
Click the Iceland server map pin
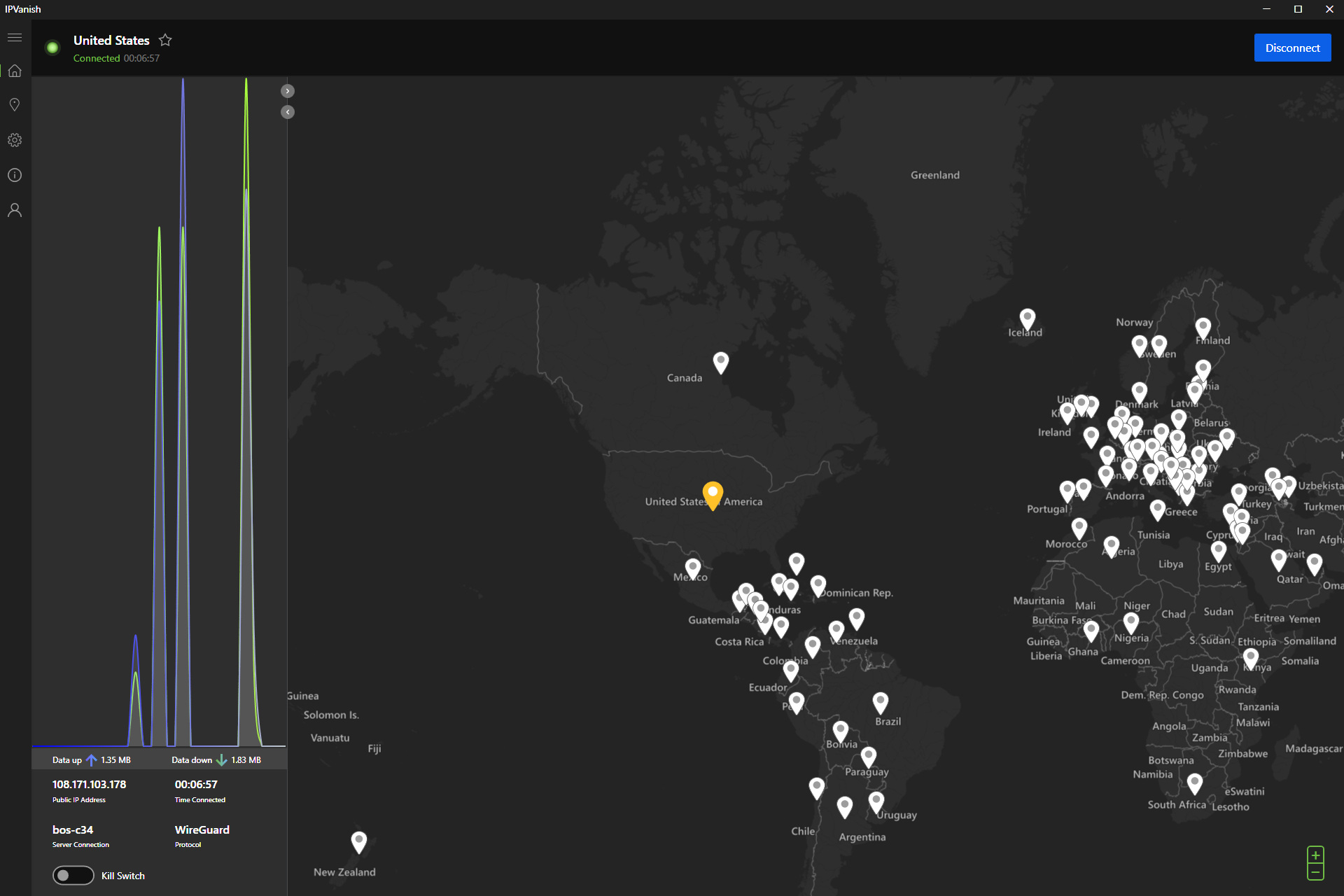(1027, 319)
